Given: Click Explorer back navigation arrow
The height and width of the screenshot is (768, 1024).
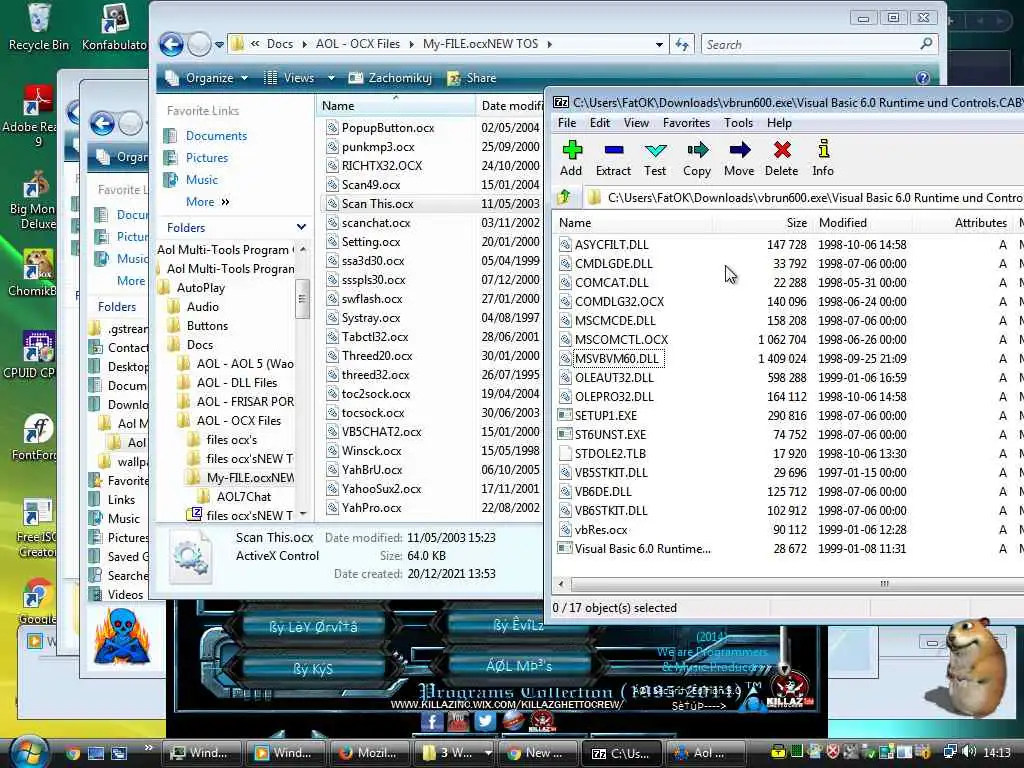Looking at the screenshot, I should coord(171,44).
